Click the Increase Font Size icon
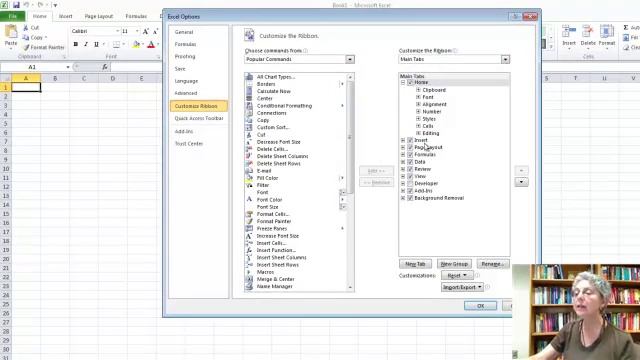Screen dimensions: 640x360 146,31
